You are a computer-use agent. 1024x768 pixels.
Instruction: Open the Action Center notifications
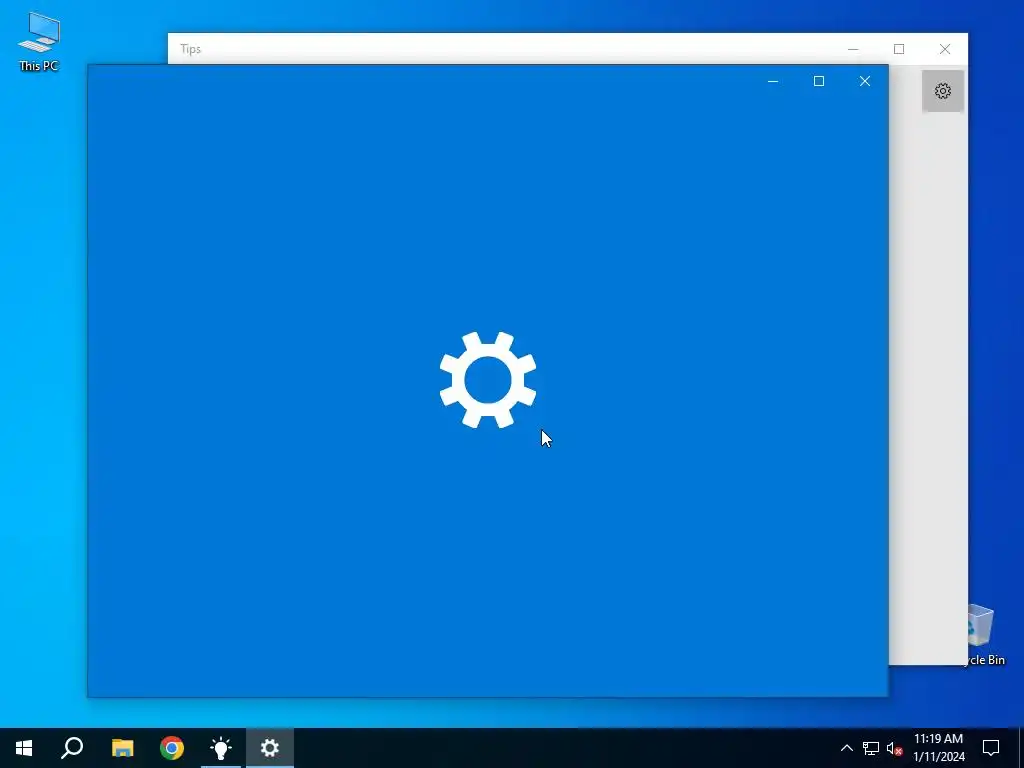[991, 748]
